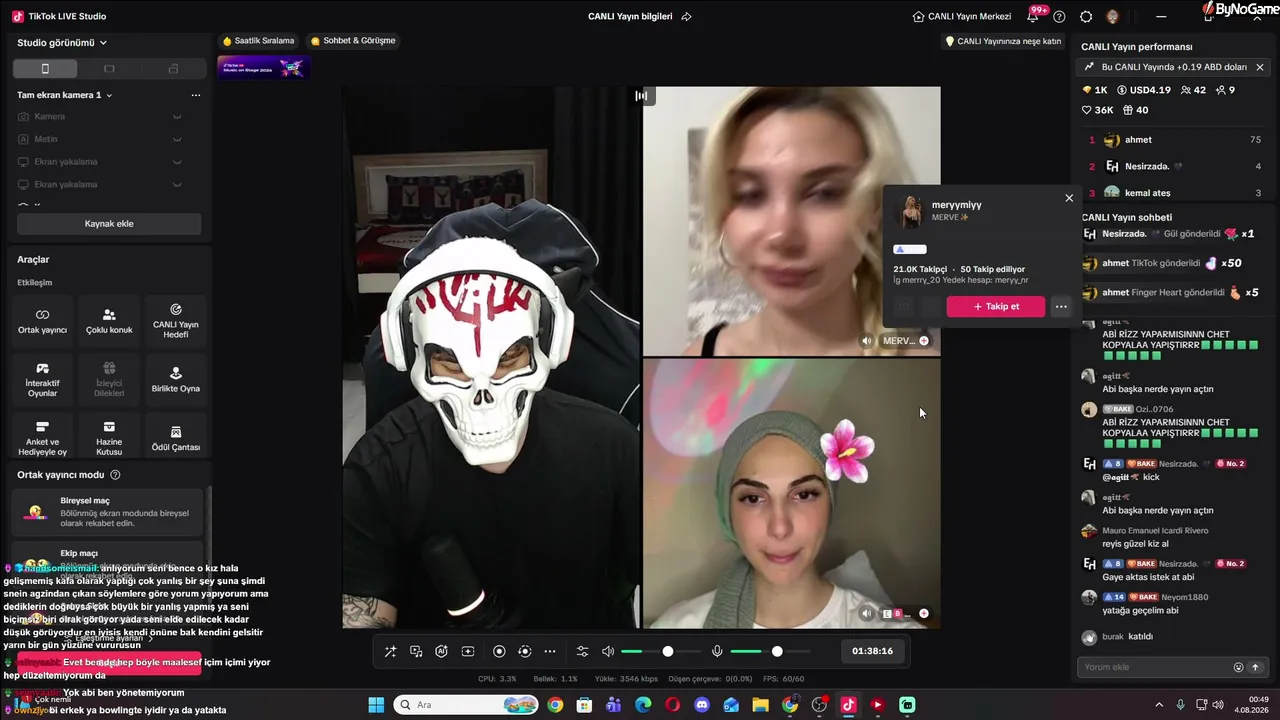Click the Windows taskbar search box
Viewport: 1280px width, 720px height.
click(x=465, y=705)
